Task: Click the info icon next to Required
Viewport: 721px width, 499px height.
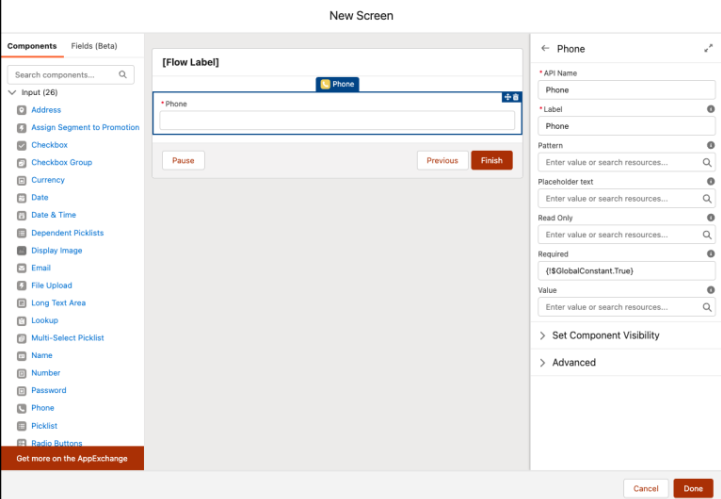Action: pos(710,254)
